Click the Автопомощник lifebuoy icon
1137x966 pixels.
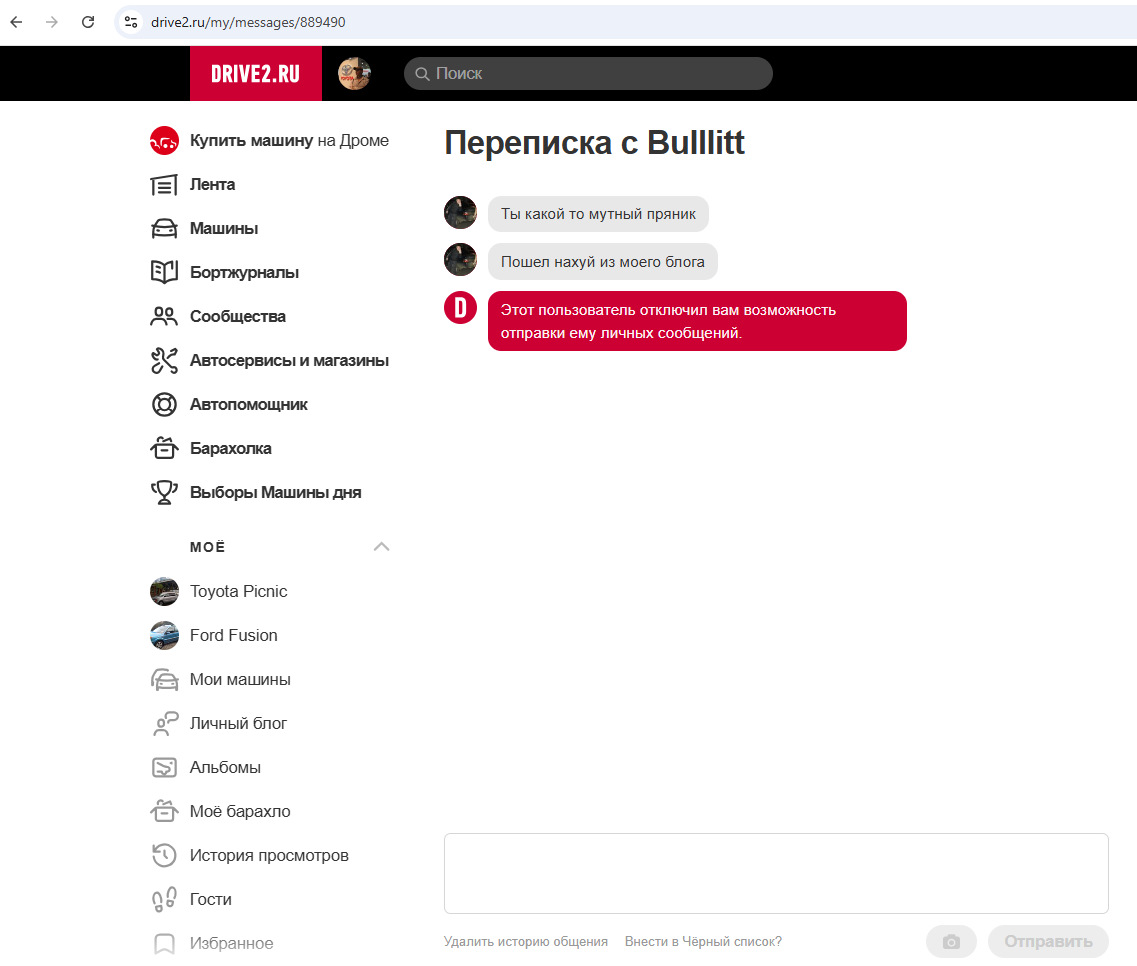pyautogui.click(x=163, y=405)
